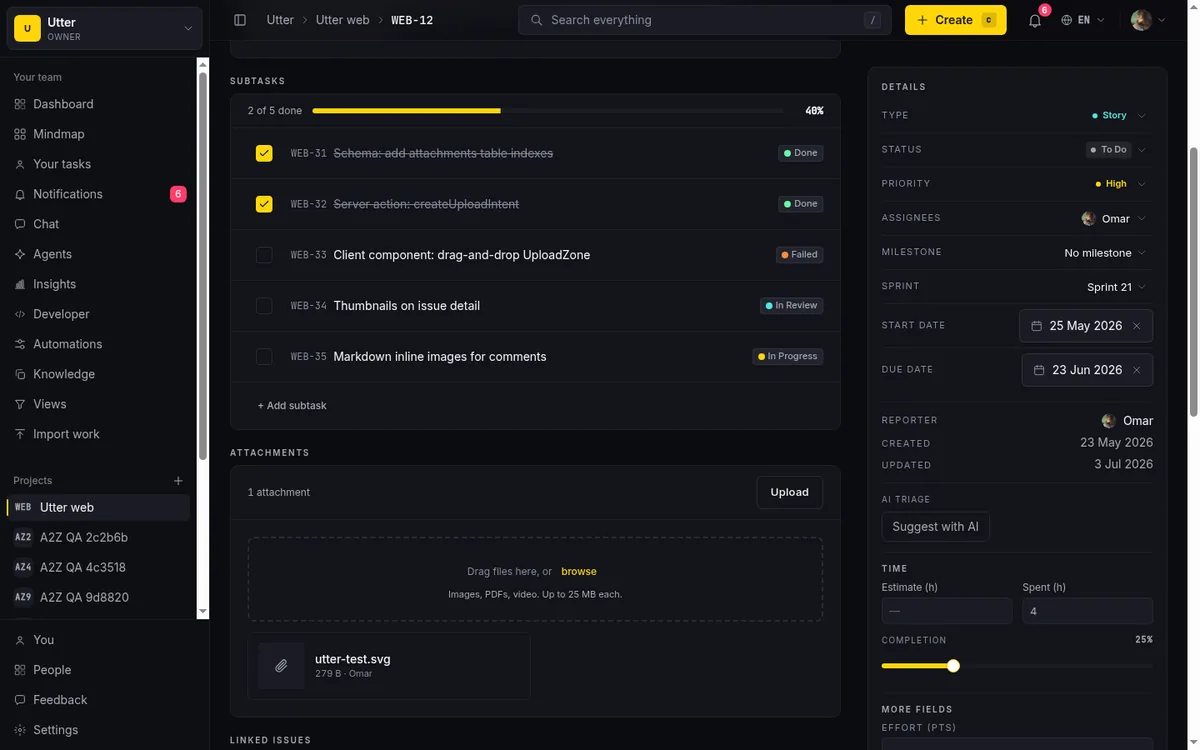This screenshot has height=750, width=1200.
Task: Toggle the sidebar panel icon
Action: click(x=240, y=20)
